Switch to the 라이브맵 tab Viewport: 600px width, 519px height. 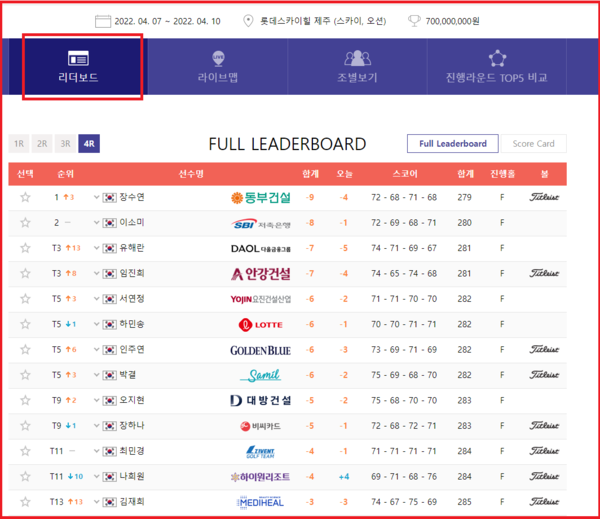point(218,67)
